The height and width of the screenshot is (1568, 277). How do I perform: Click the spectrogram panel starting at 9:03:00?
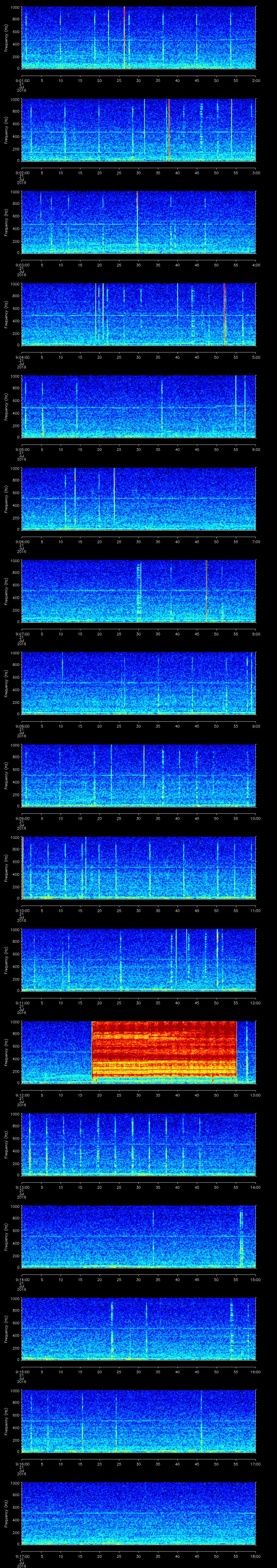click(x=139, y=222)
